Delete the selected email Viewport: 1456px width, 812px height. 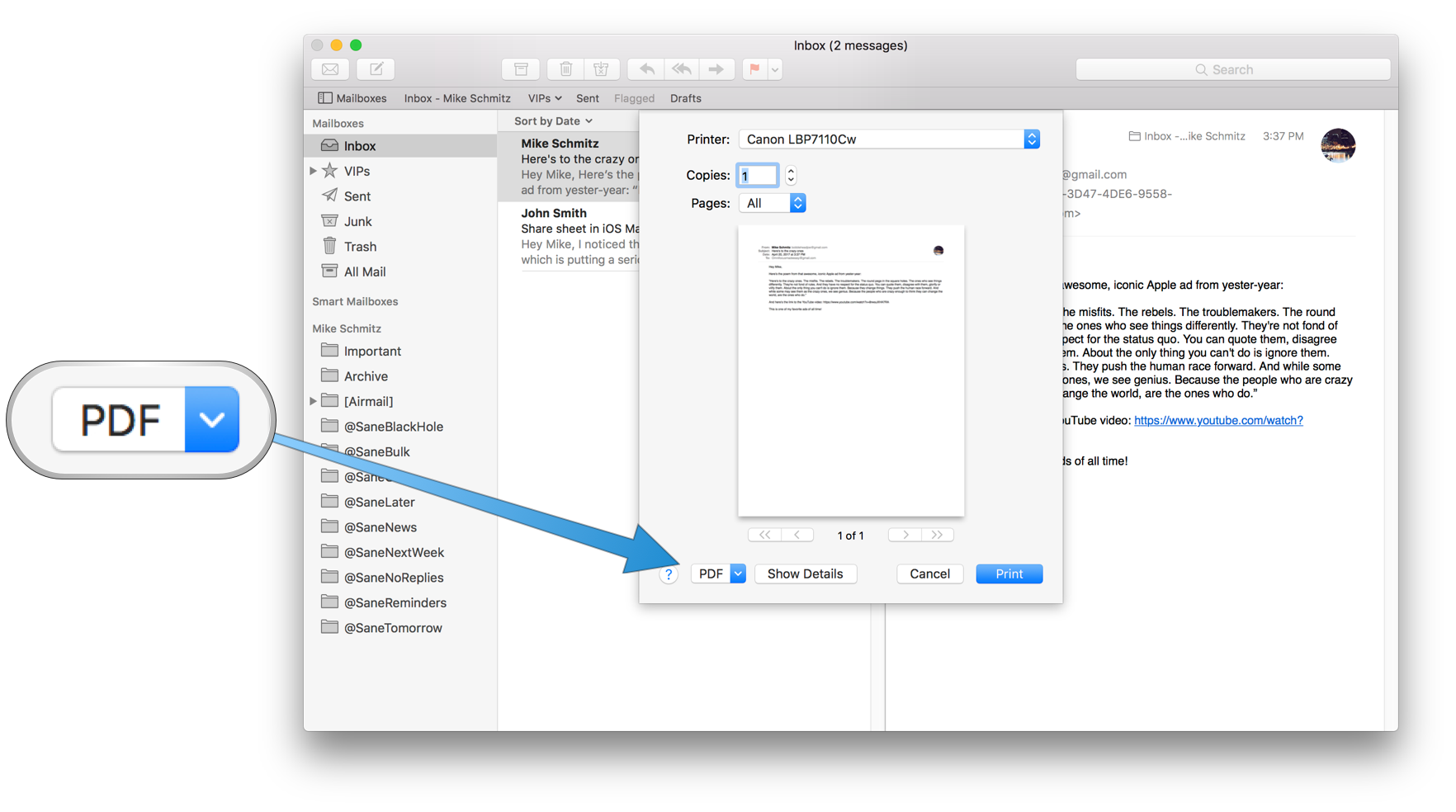point(565,68)
